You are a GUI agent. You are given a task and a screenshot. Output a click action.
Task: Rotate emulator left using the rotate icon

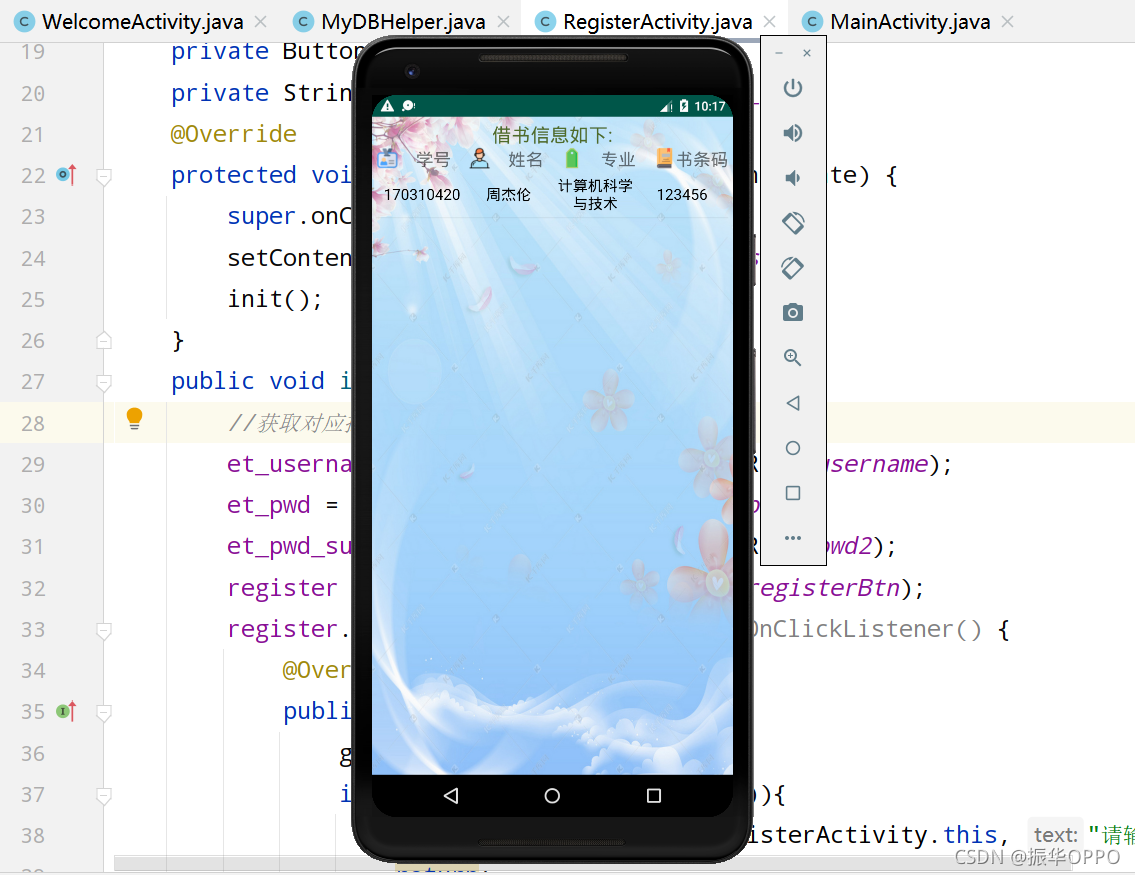click(x=793, y=223)
